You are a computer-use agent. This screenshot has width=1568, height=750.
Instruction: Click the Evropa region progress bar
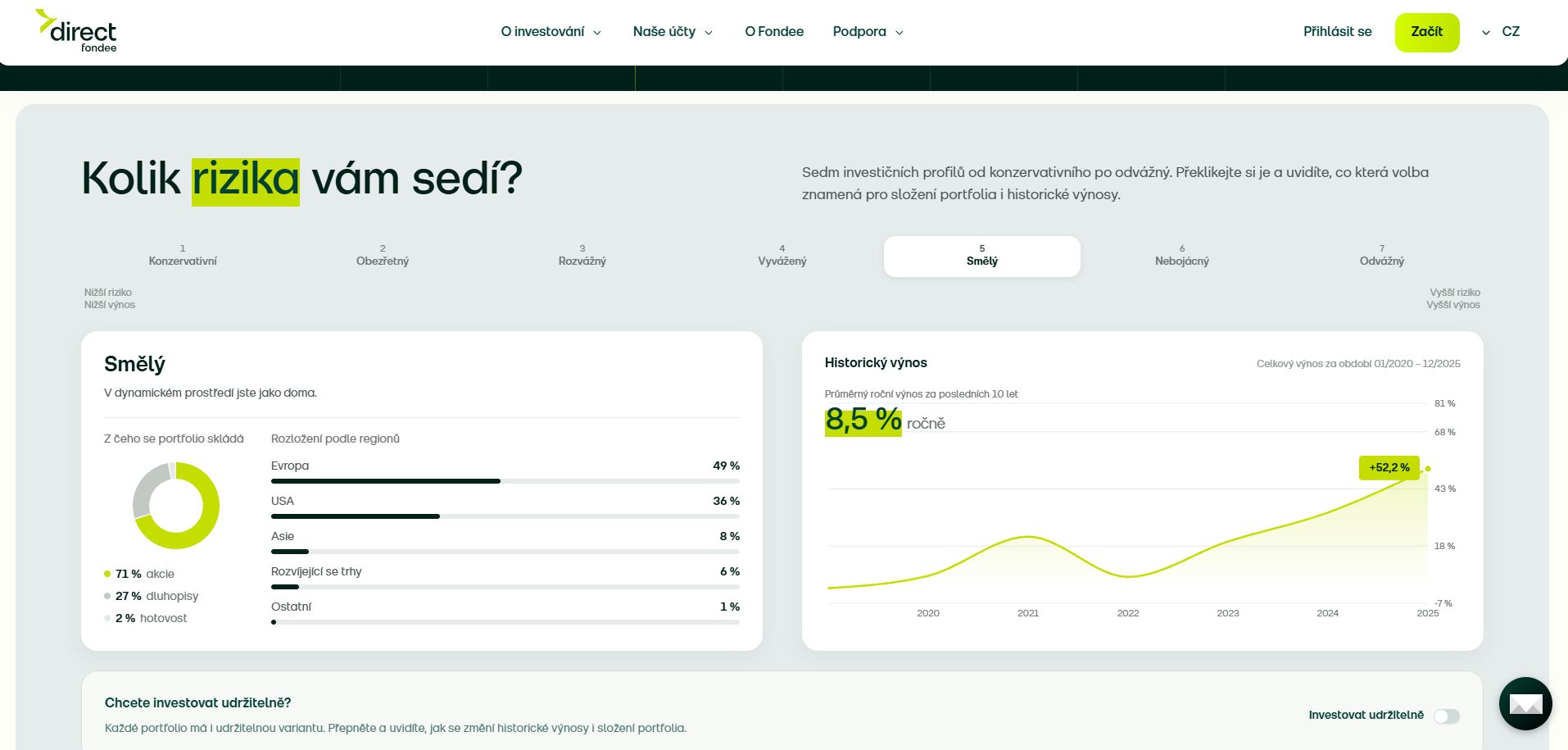pos(505,481)
